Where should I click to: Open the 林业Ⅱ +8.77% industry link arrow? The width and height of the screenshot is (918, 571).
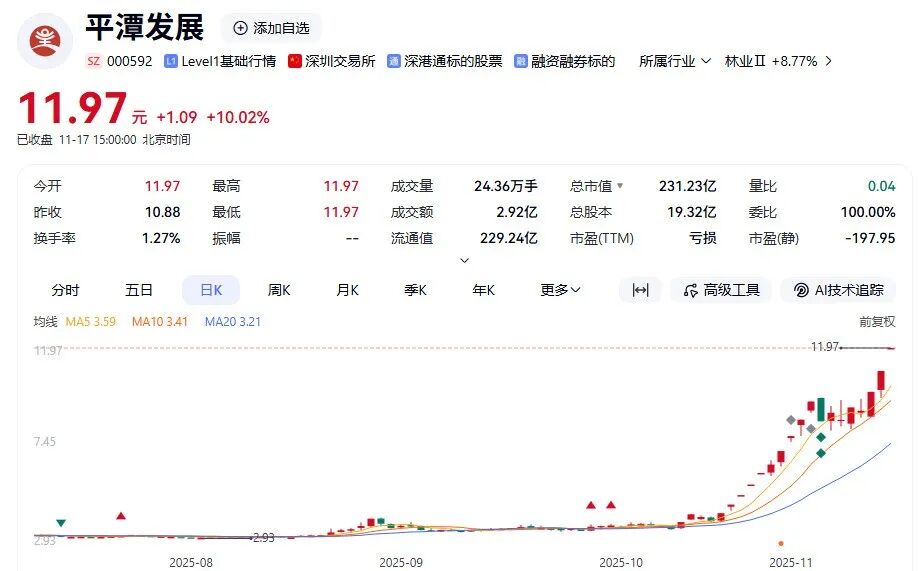pyautogui.click(x=828, y=61)
